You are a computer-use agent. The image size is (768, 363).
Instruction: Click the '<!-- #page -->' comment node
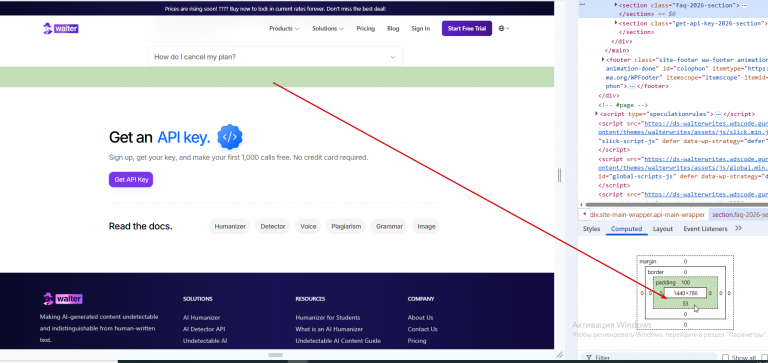coord(623,105)
